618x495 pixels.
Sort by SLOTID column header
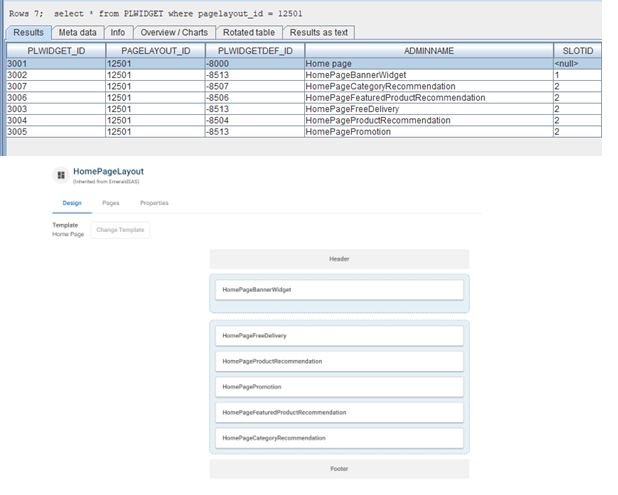(x=577, y=51)
